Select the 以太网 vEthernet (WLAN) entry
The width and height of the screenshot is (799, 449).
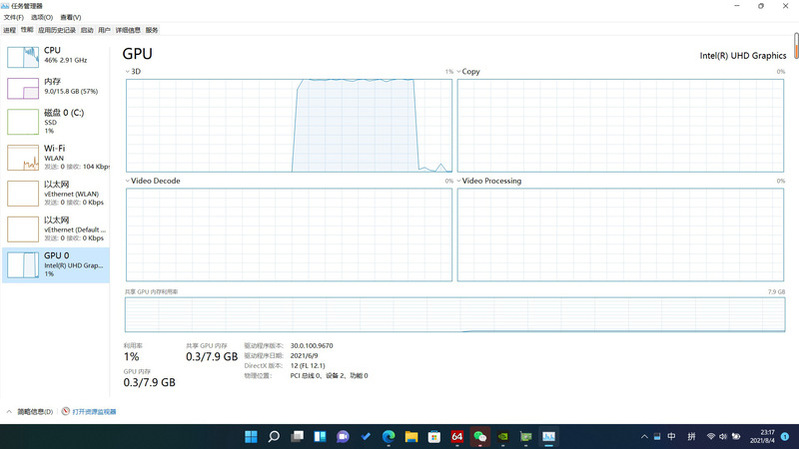(x=56, y=193)
